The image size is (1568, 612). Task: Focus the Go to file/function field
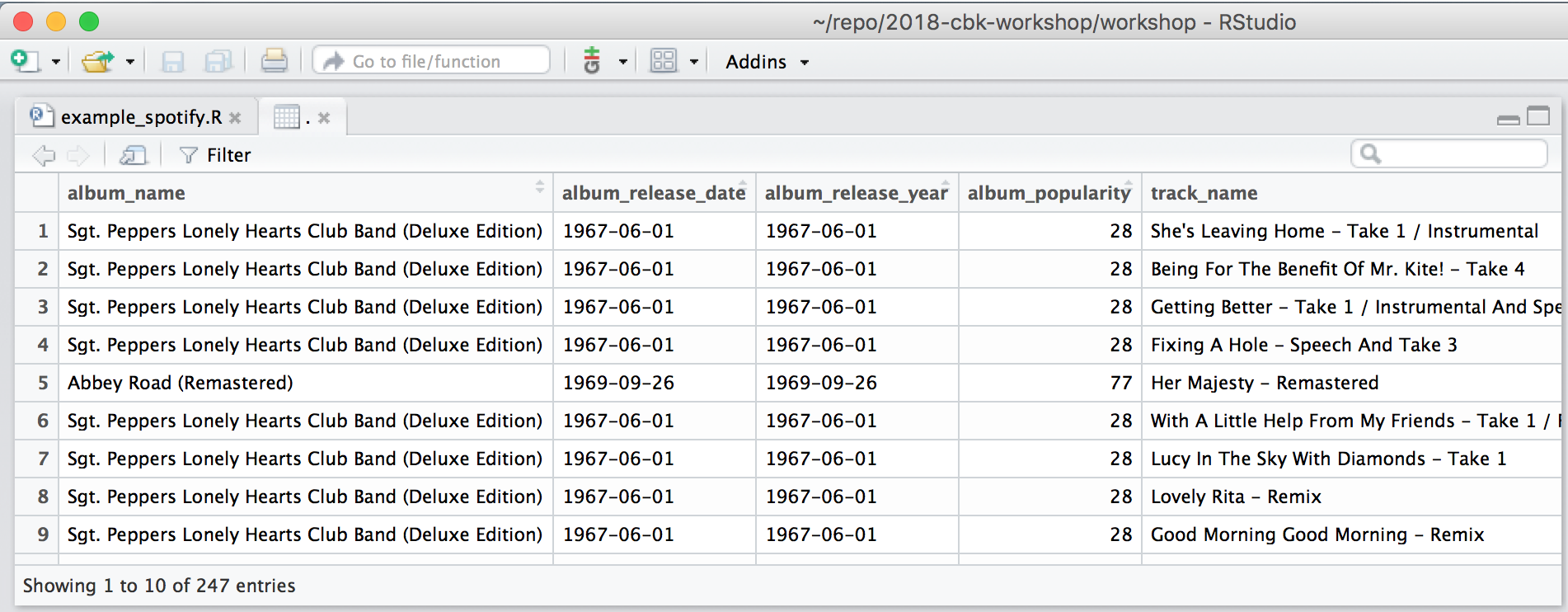tap(431, 60)
